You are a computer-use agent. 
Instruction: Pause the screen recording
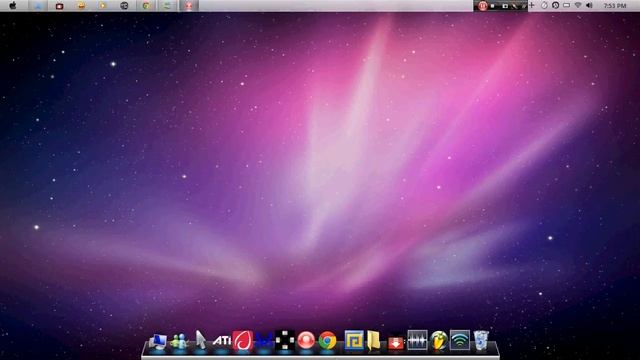tap(482, 6)
